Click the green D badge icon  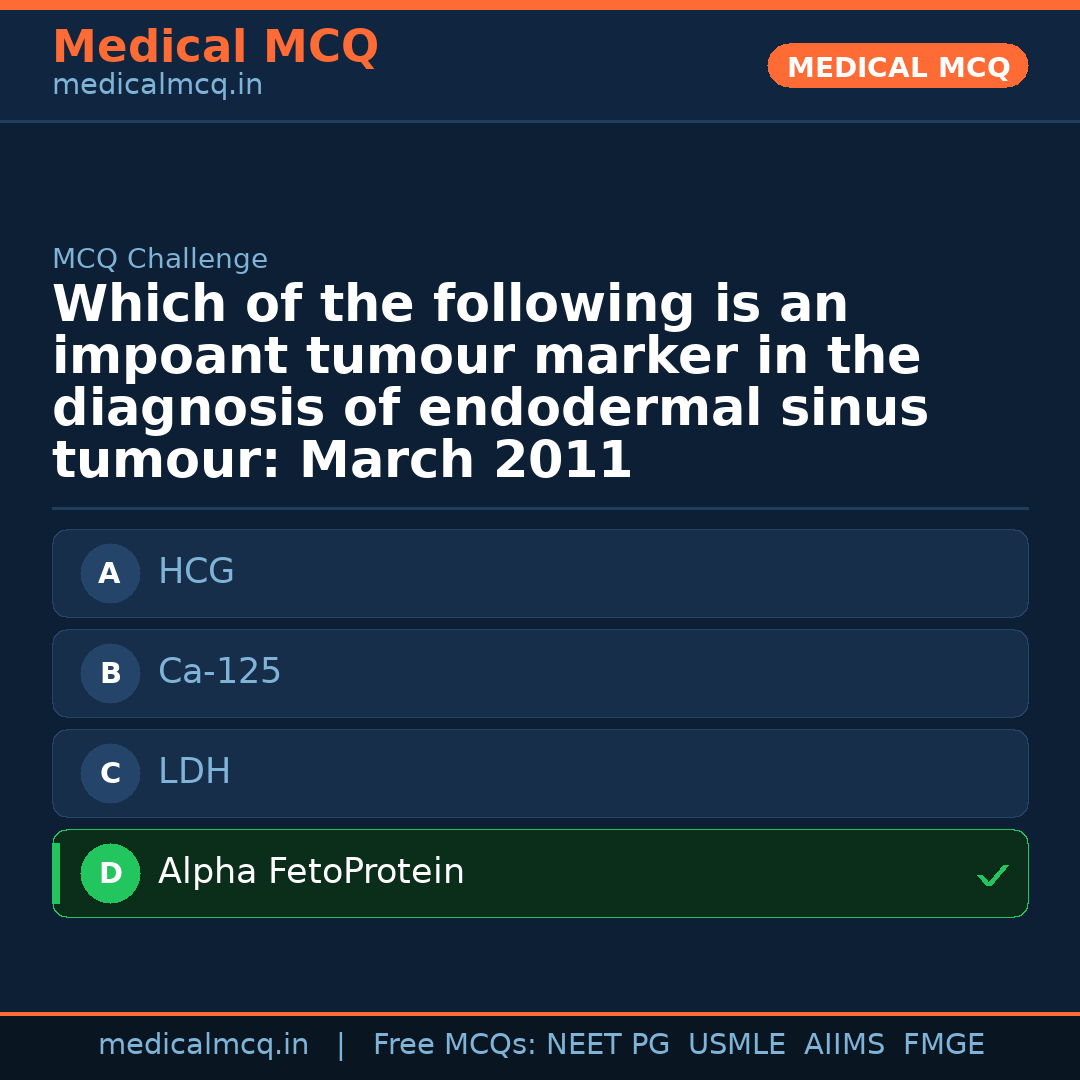coord(110,873)
